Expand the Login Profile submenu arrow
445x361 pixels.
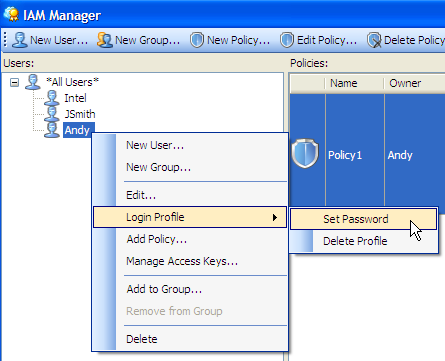point(275,217)
